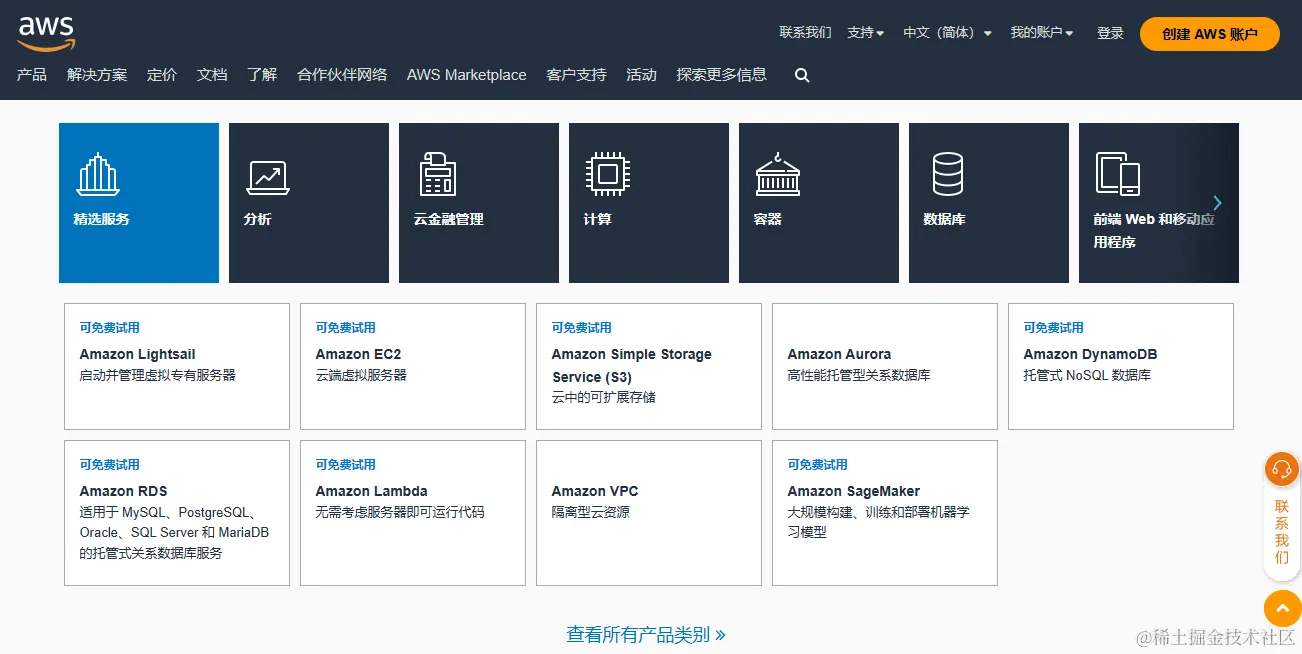Viewport: 1302px width, 654px height.
Task: Click the 联系我们 link
Action: (805, 33)
